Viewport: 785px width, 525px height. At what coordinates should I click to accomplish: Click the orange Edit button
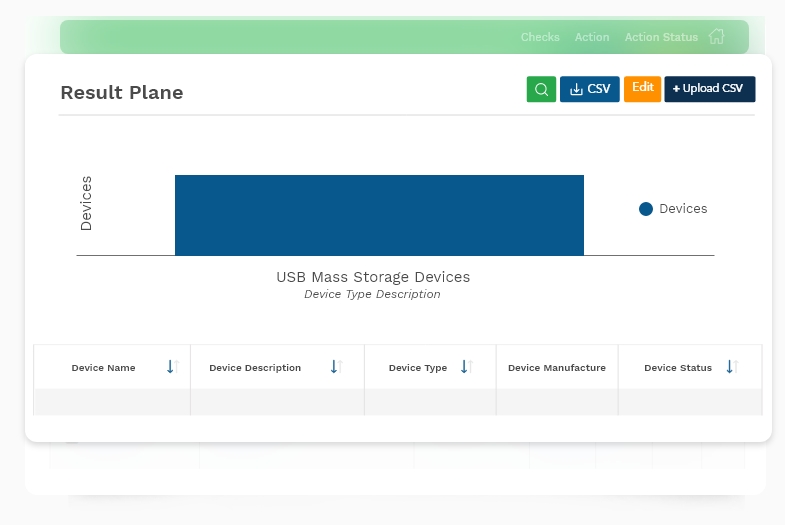point(642,89)
